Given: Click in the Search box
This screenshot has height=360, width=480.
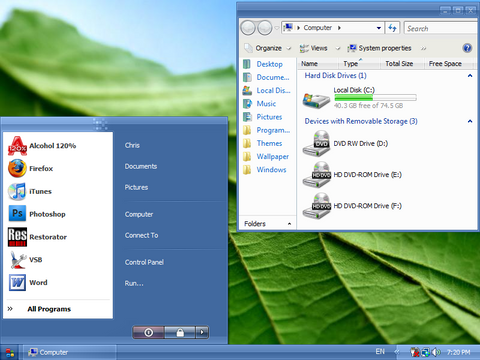Looking at the screenshot, I should coord(441,28).
